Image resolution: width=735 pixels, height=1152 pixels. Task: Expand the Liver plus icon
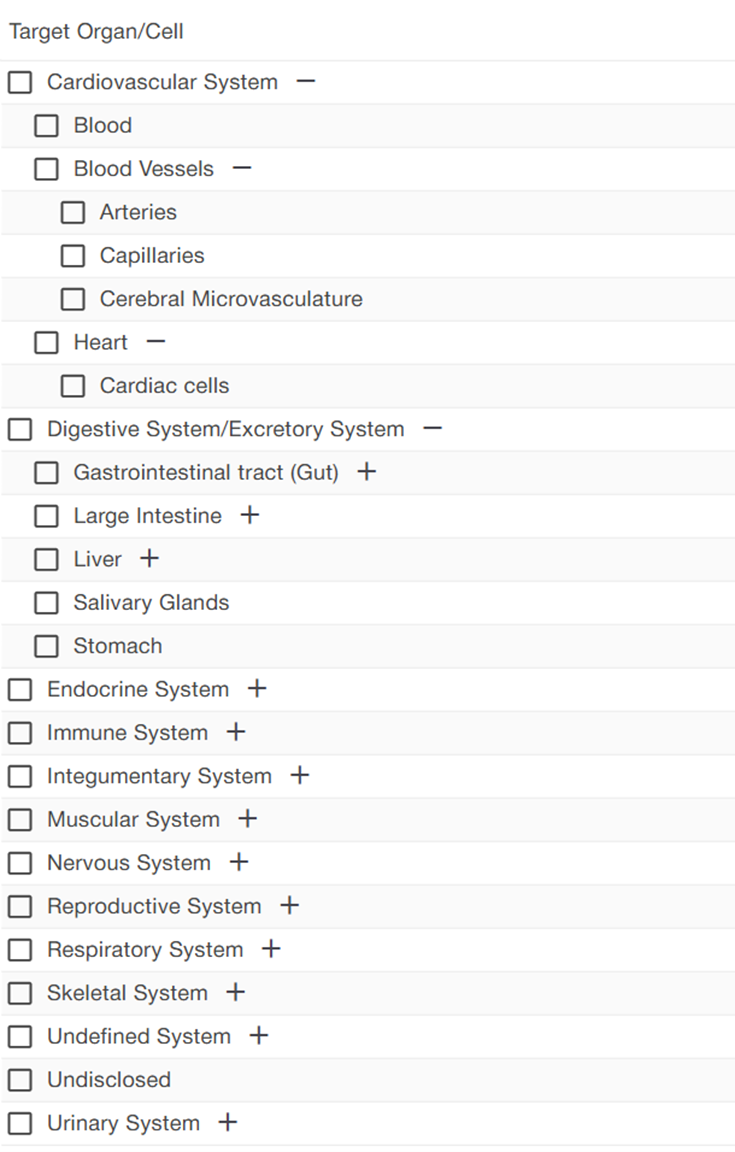tap(149, 558)
